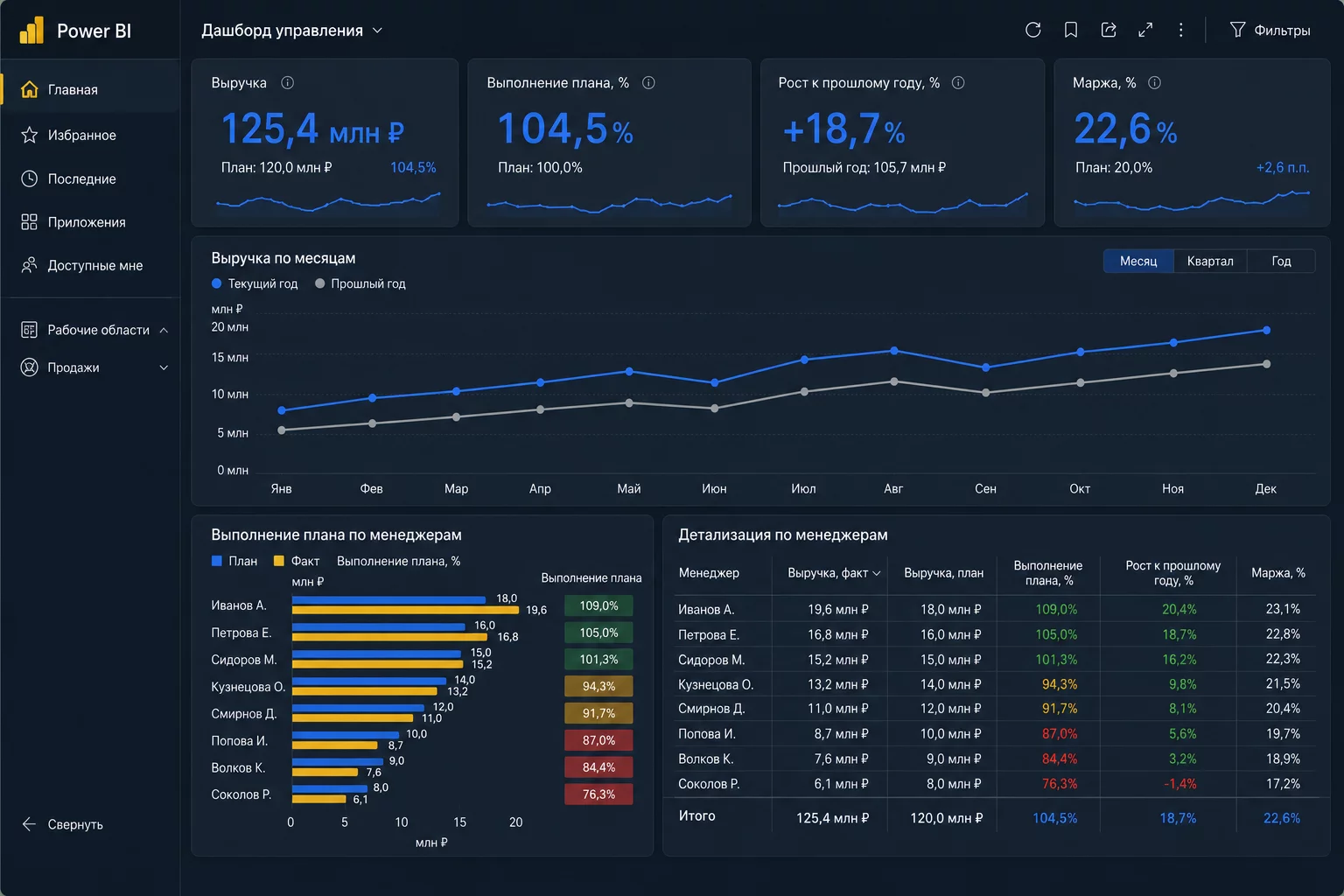Viewport: 1344px width, 896px height.
Task: Click Петрова Е. row in details table
Action: tap(996, 634)
